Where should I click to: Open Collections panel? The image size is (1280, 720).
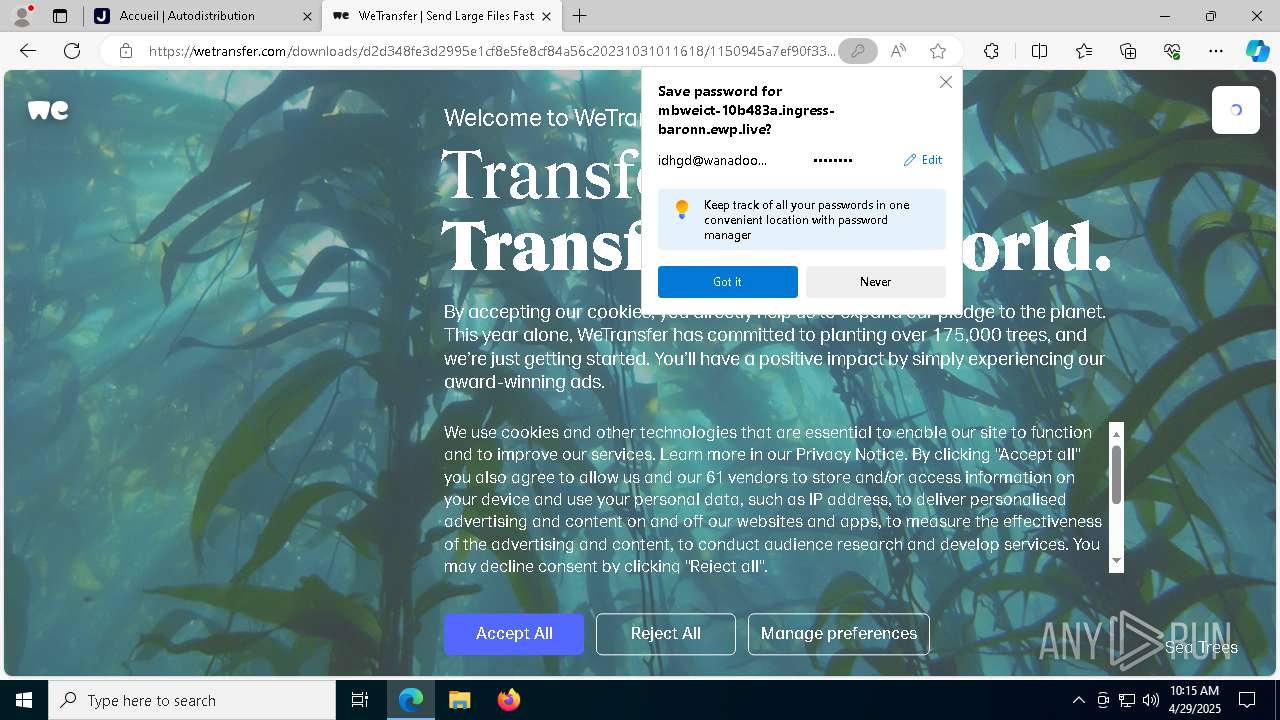coord(1128,51)
